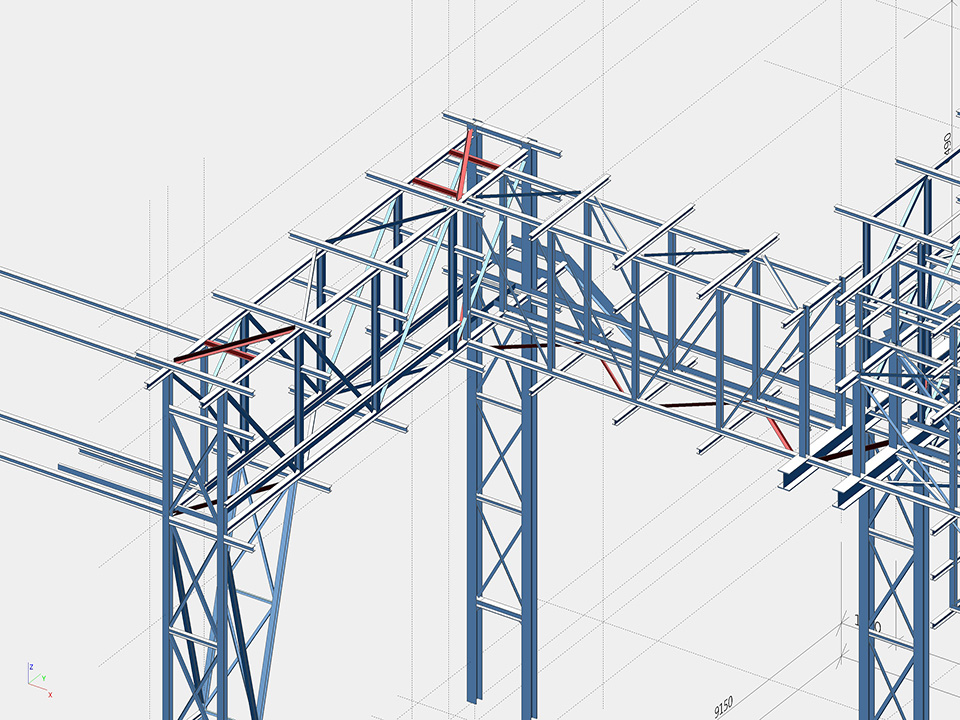Click the red X axis label
The height and width of the screenshot is (720, 960).
(50, 695)
